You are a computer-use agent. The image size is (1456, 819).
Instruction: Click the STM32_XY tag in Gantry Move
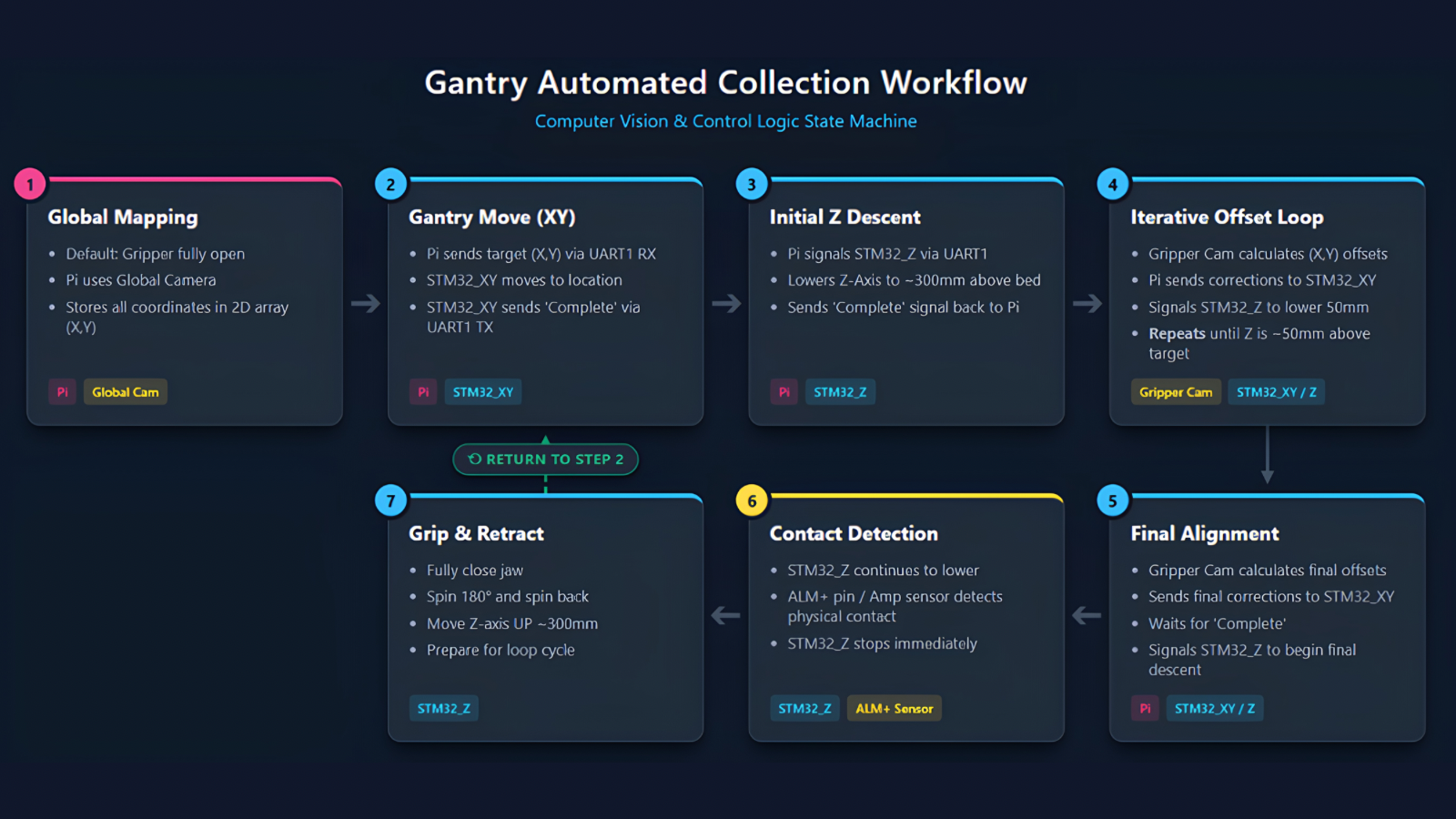pyautogui.click(x=483, y=392)
